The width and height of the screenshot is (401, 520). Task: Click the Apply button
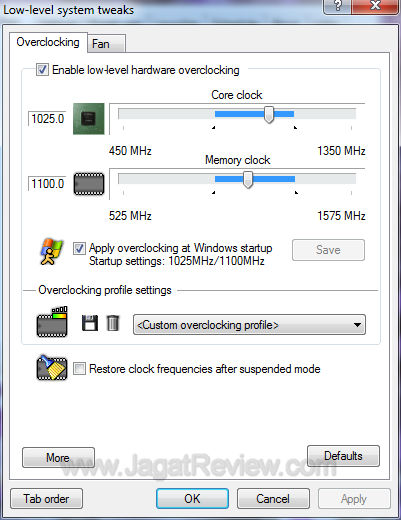tap(354, 499)
